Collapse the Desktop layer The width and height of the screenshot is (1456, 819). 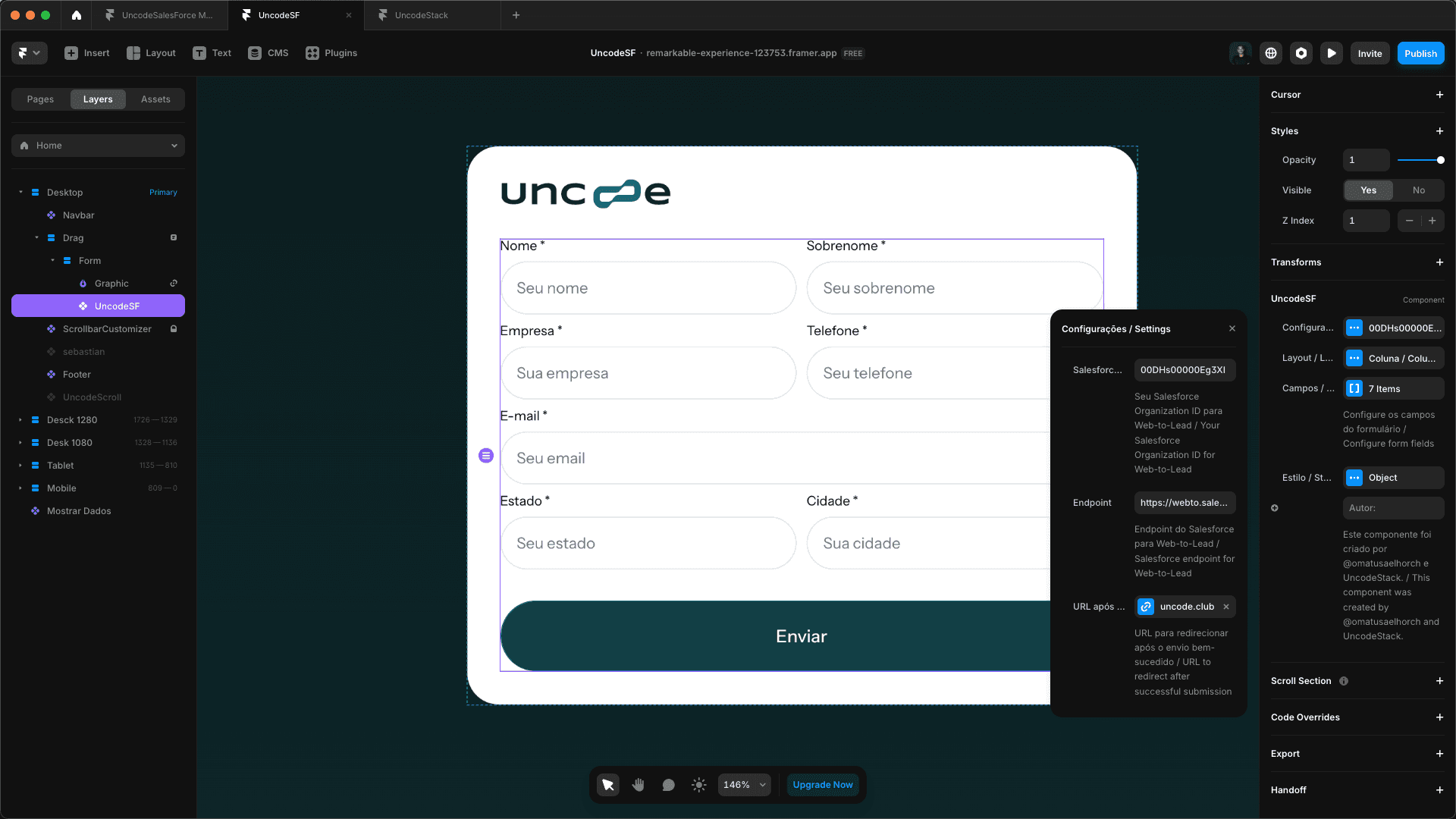(20, 193)
